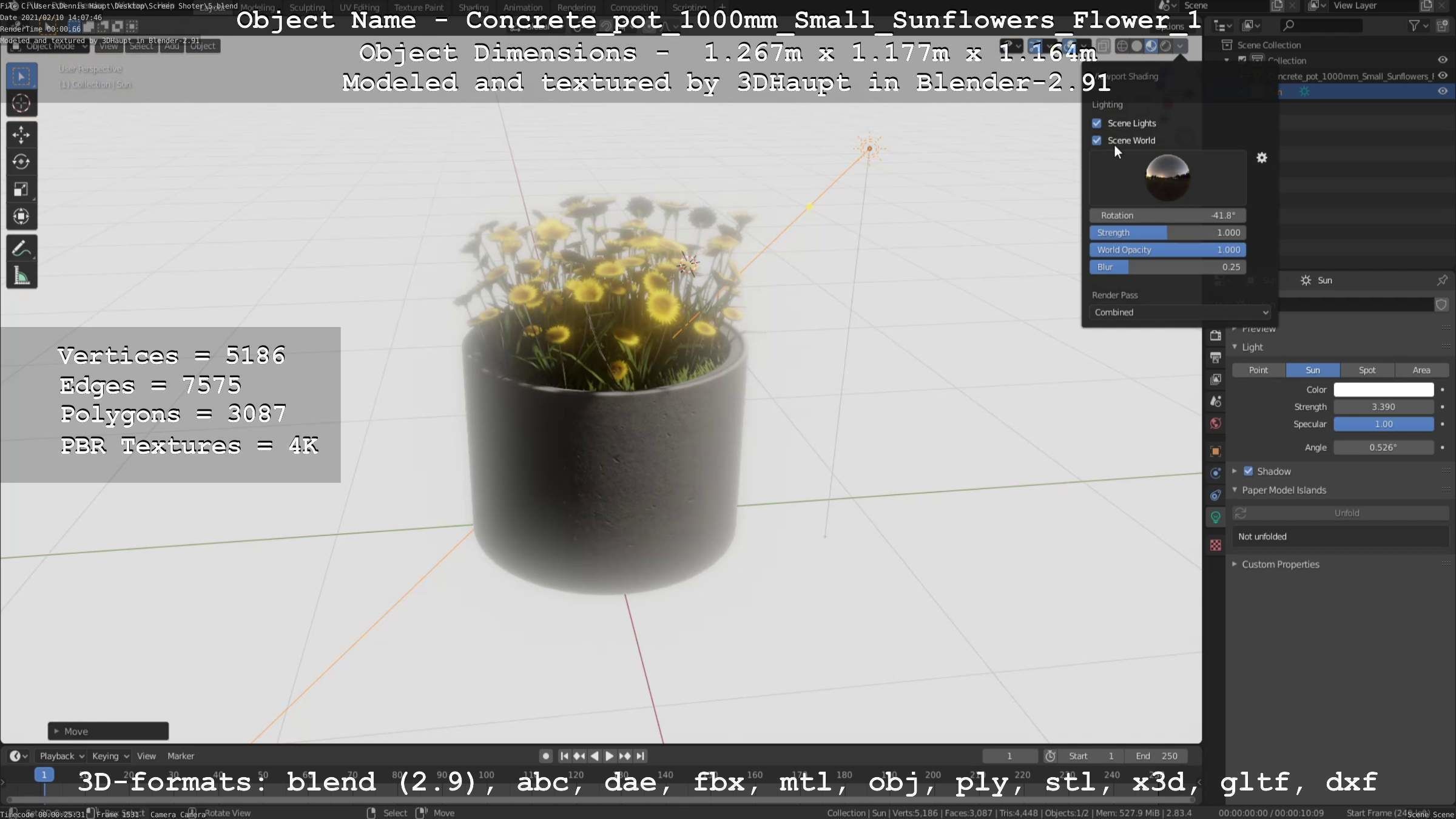1456x819 pixels.
Task: Switch viewport to Material Preview shading
Action: point(1151,46)
